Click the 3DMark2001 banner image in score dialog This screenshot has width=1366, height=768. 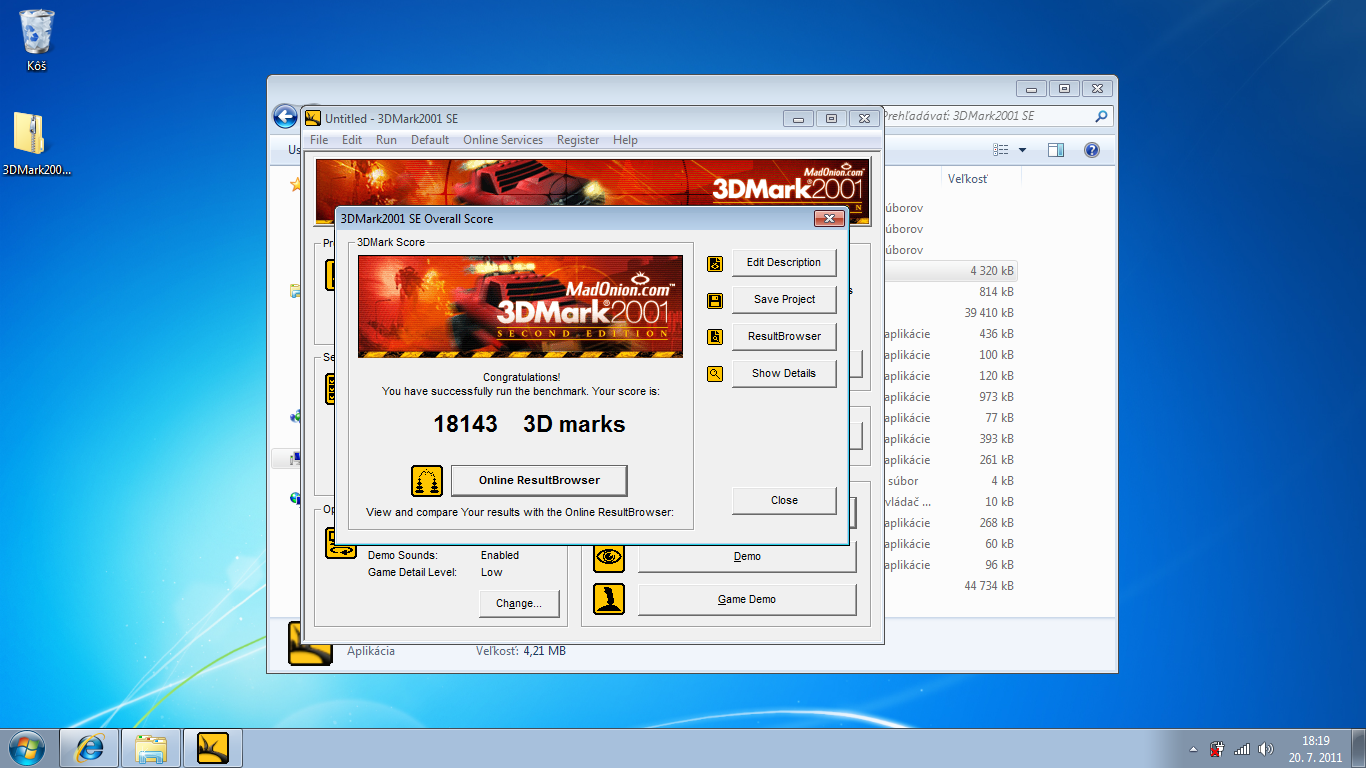click(x=520, y=306)
